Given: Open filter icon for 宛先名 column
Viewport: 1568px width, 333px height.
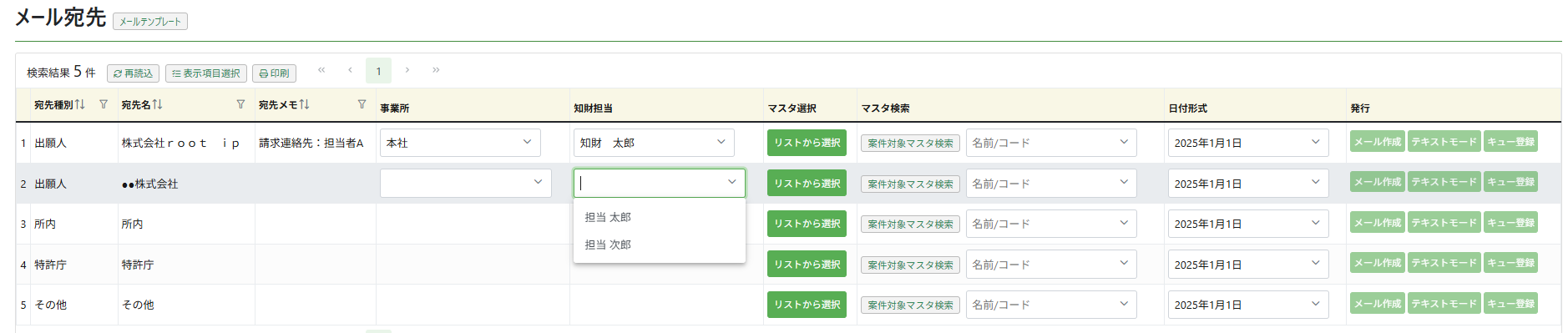Looking at the screenshot, I should [x=240, y=104].
